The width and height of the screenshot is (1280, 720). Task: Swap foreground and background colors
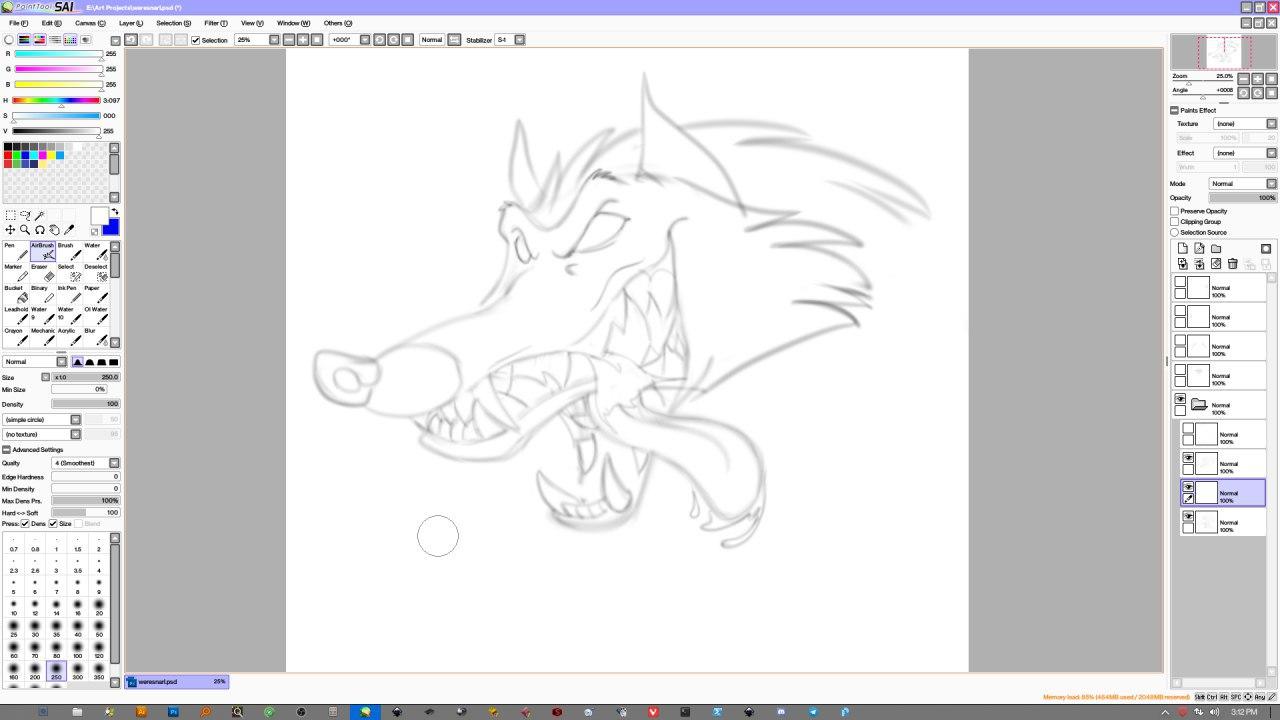pos(114,212)
